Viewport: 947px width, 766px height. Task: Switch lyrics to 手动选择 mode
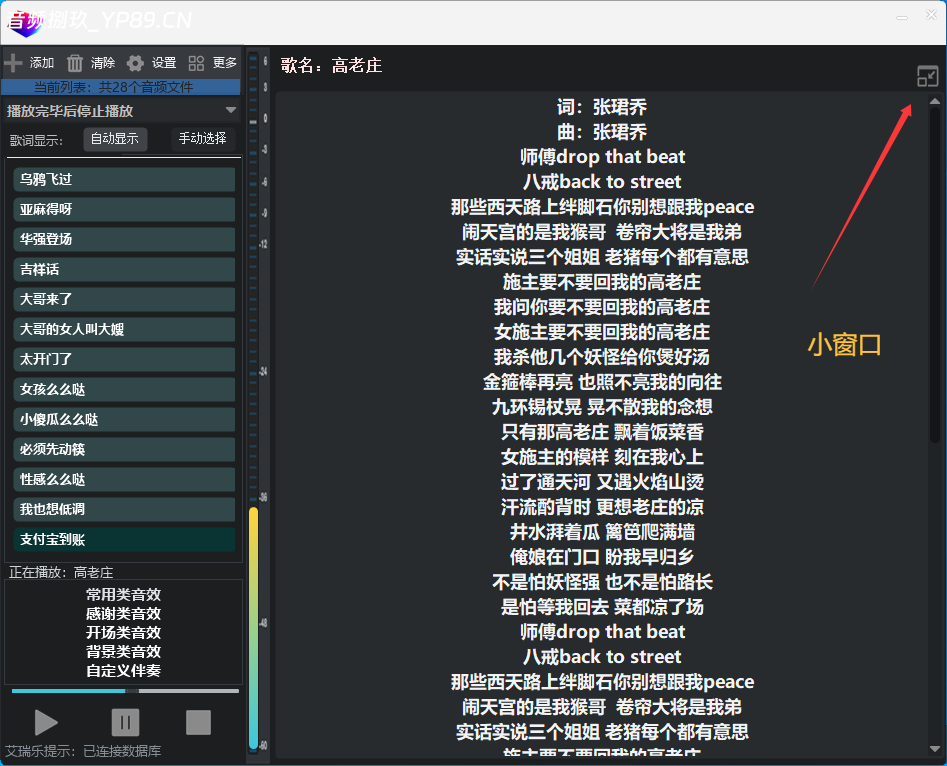(202, 139)
